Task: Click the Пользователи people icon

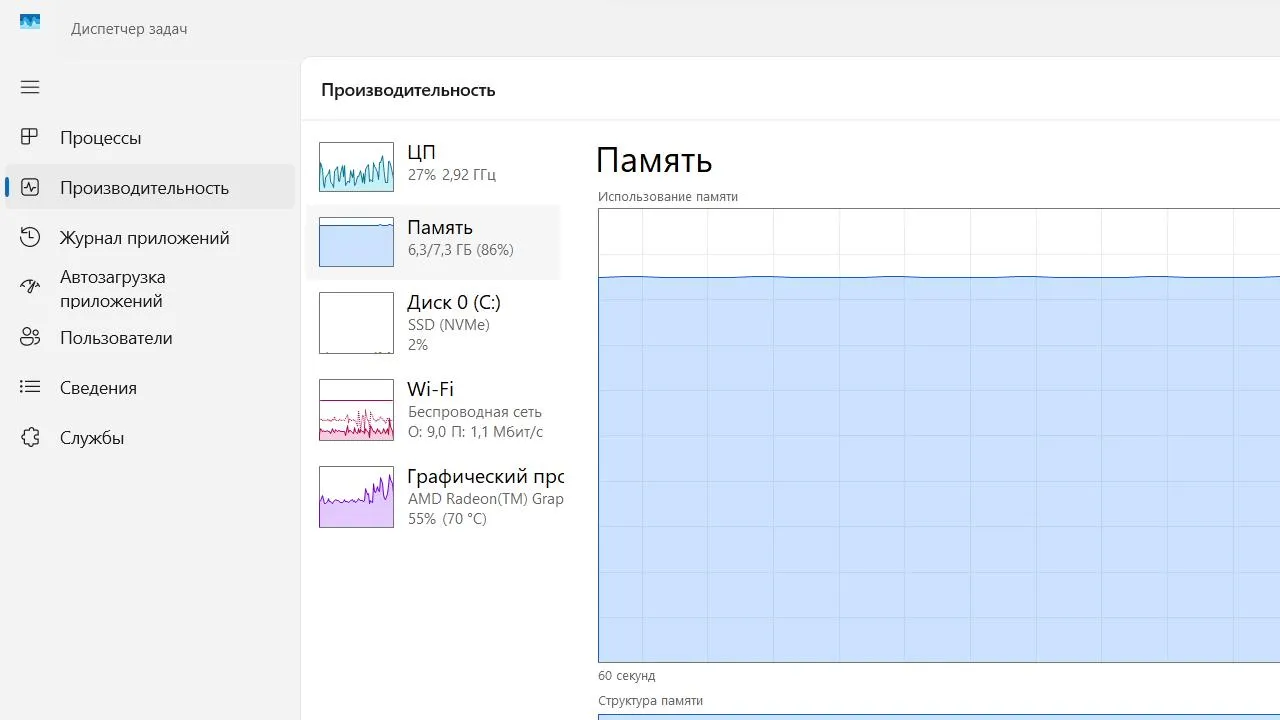Action: pos(30,338)
